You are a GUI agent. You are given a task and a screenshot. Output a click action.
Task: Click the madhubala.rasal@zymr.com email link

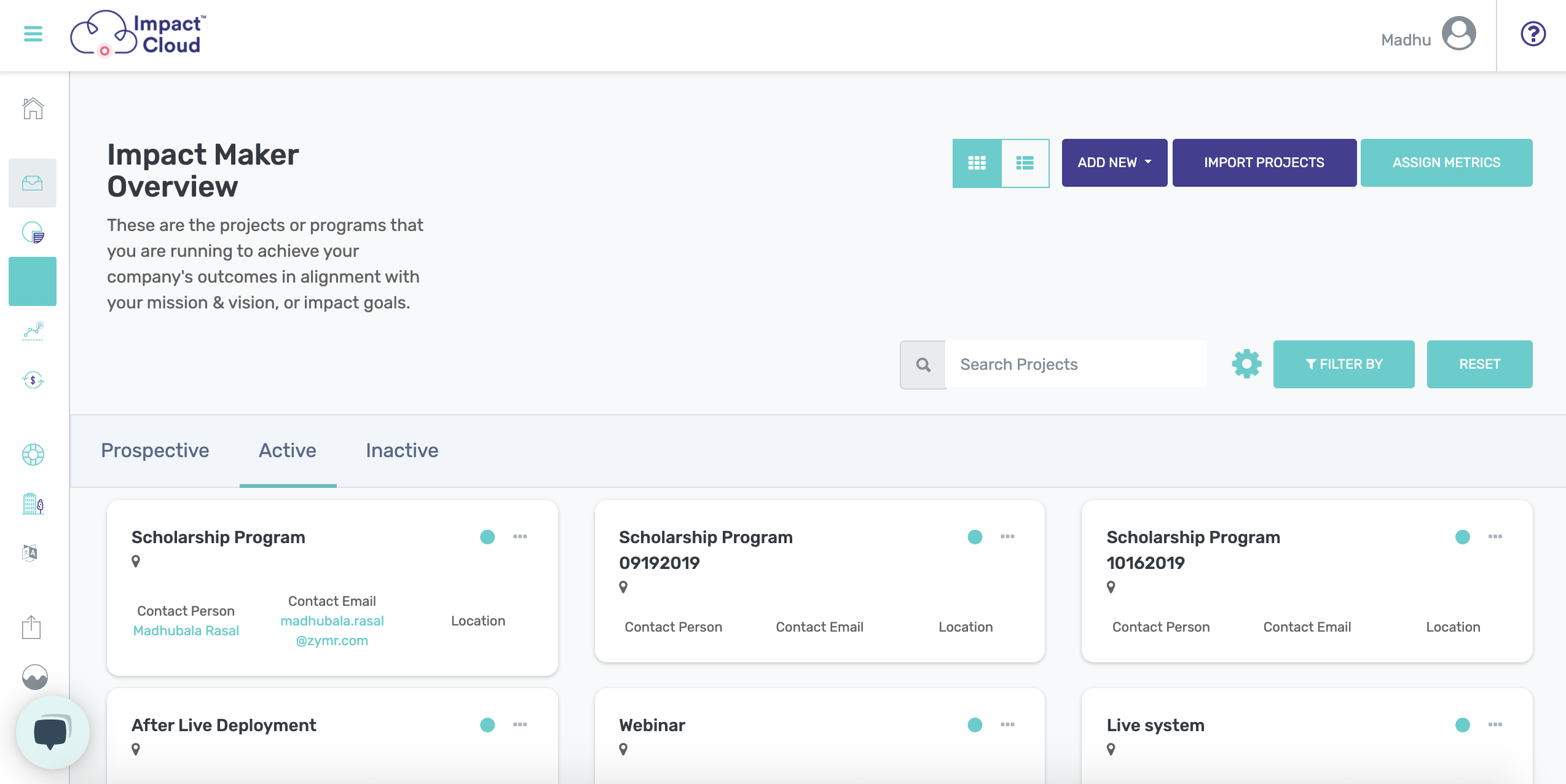[332, 630]
